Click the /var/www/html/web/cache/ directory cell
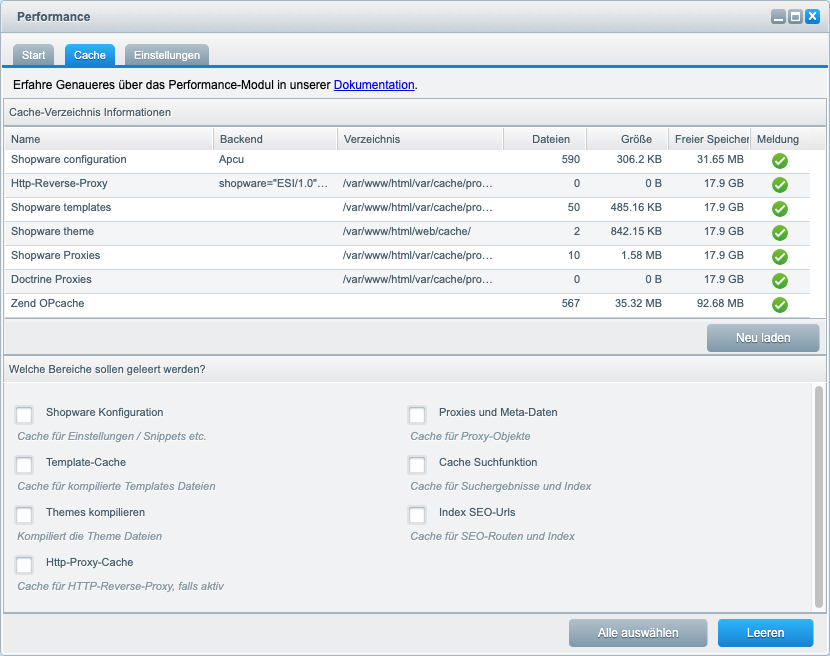This screenshot has height=656, width=830. click(x=407, y=231)
